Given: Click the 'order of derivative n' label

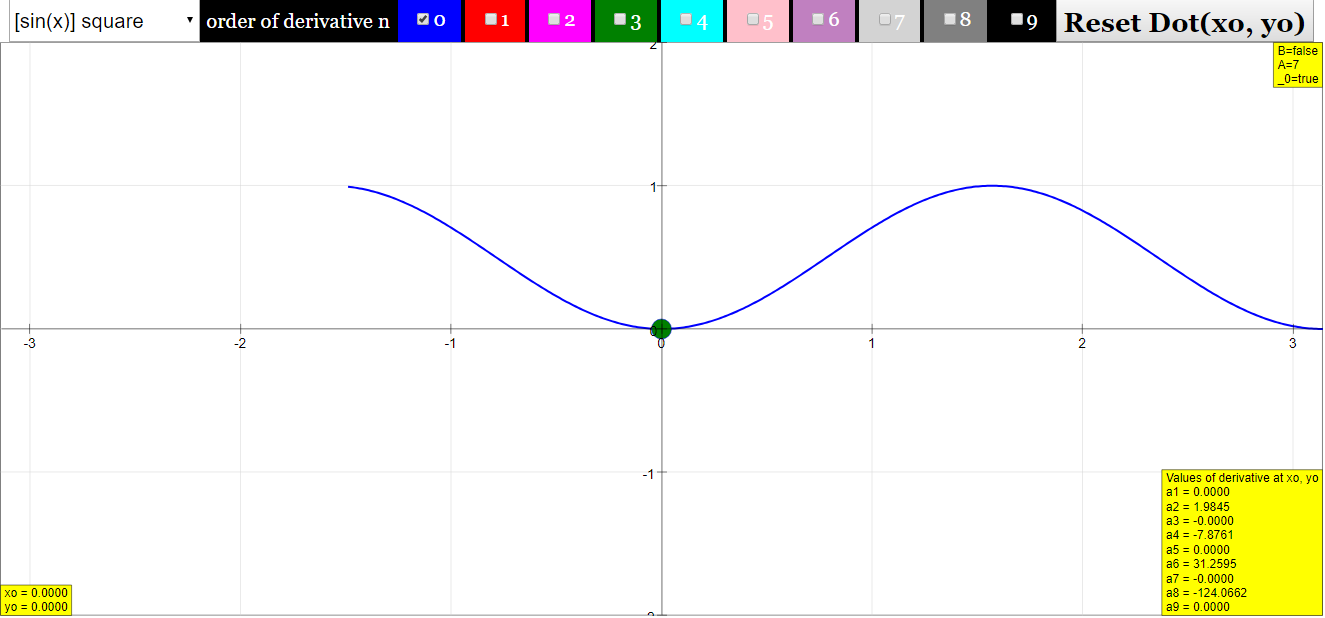Looking at the screenshot, I should 298,22.
